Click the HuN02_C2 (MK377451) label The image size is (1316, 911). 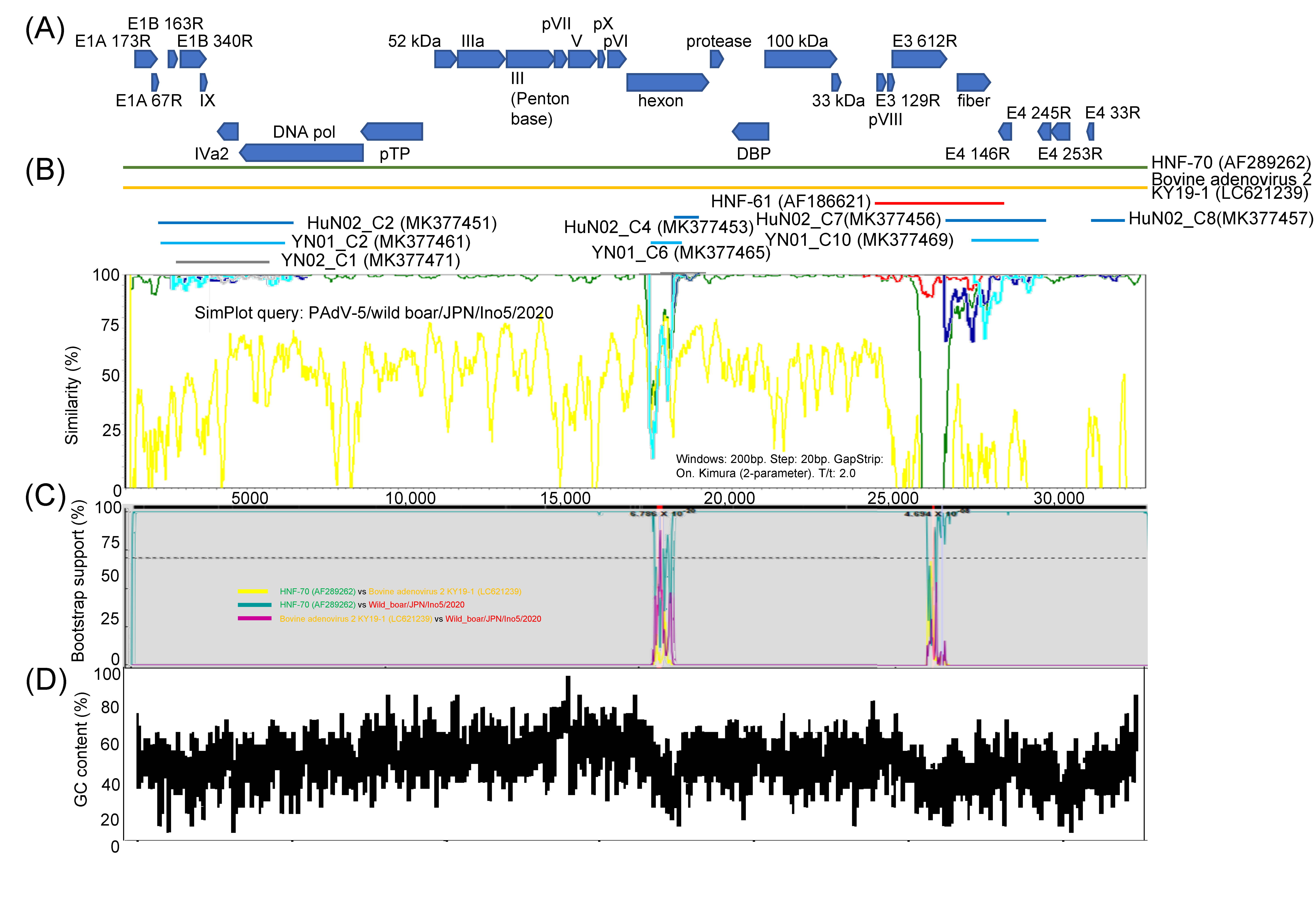tap(402, 223)
